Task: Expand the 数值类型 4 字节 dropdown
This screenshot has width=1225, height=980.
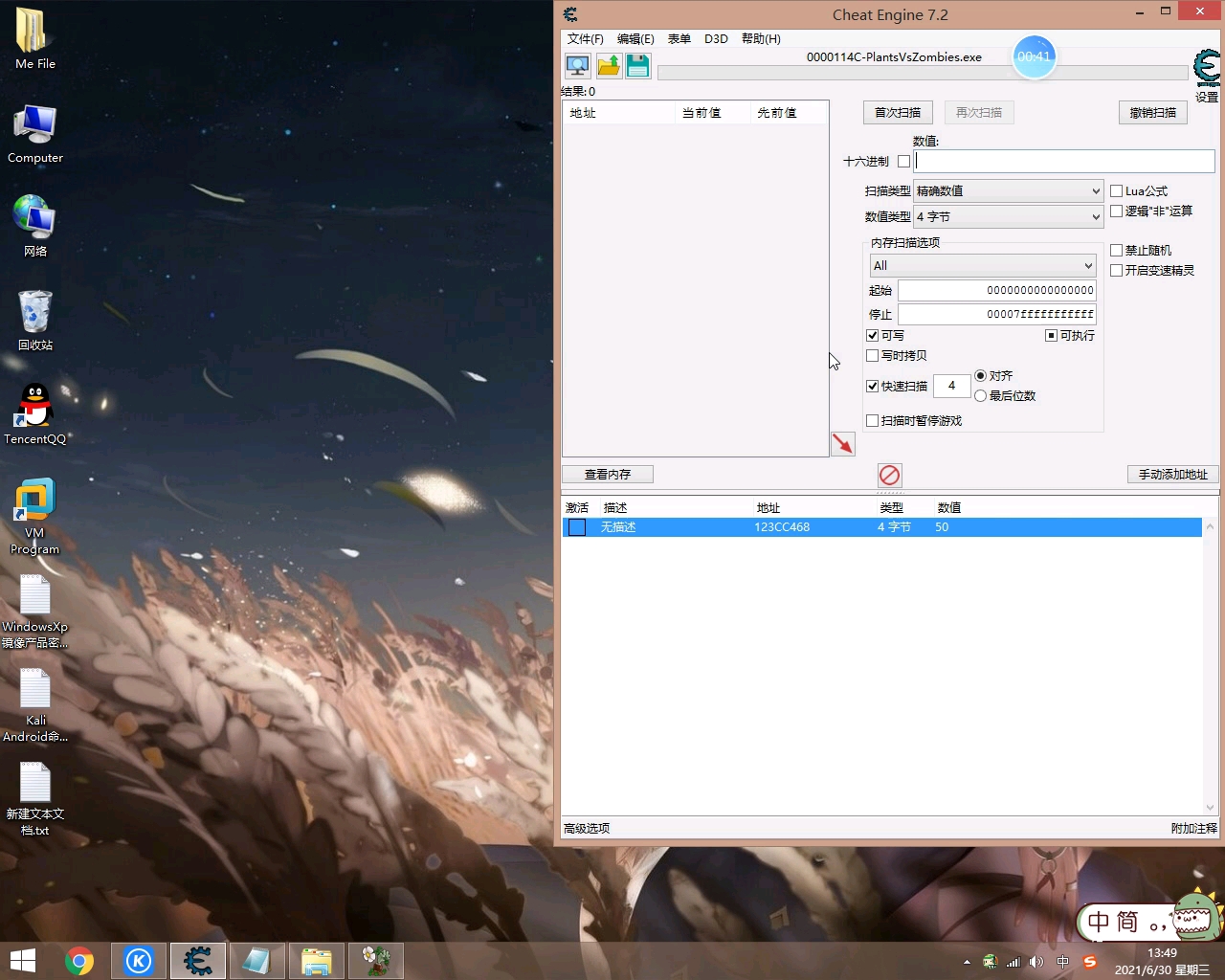Action: (x=1009, y=217)
